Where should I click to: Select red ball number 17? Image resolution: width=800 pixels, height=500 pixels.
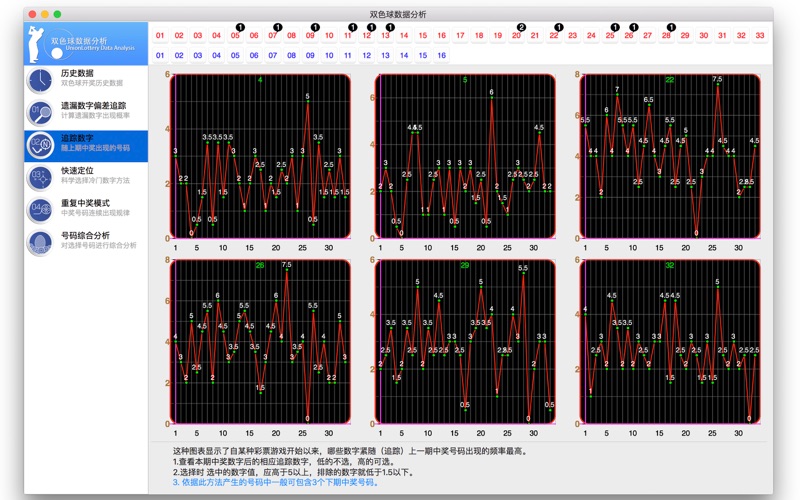(460, 36)
